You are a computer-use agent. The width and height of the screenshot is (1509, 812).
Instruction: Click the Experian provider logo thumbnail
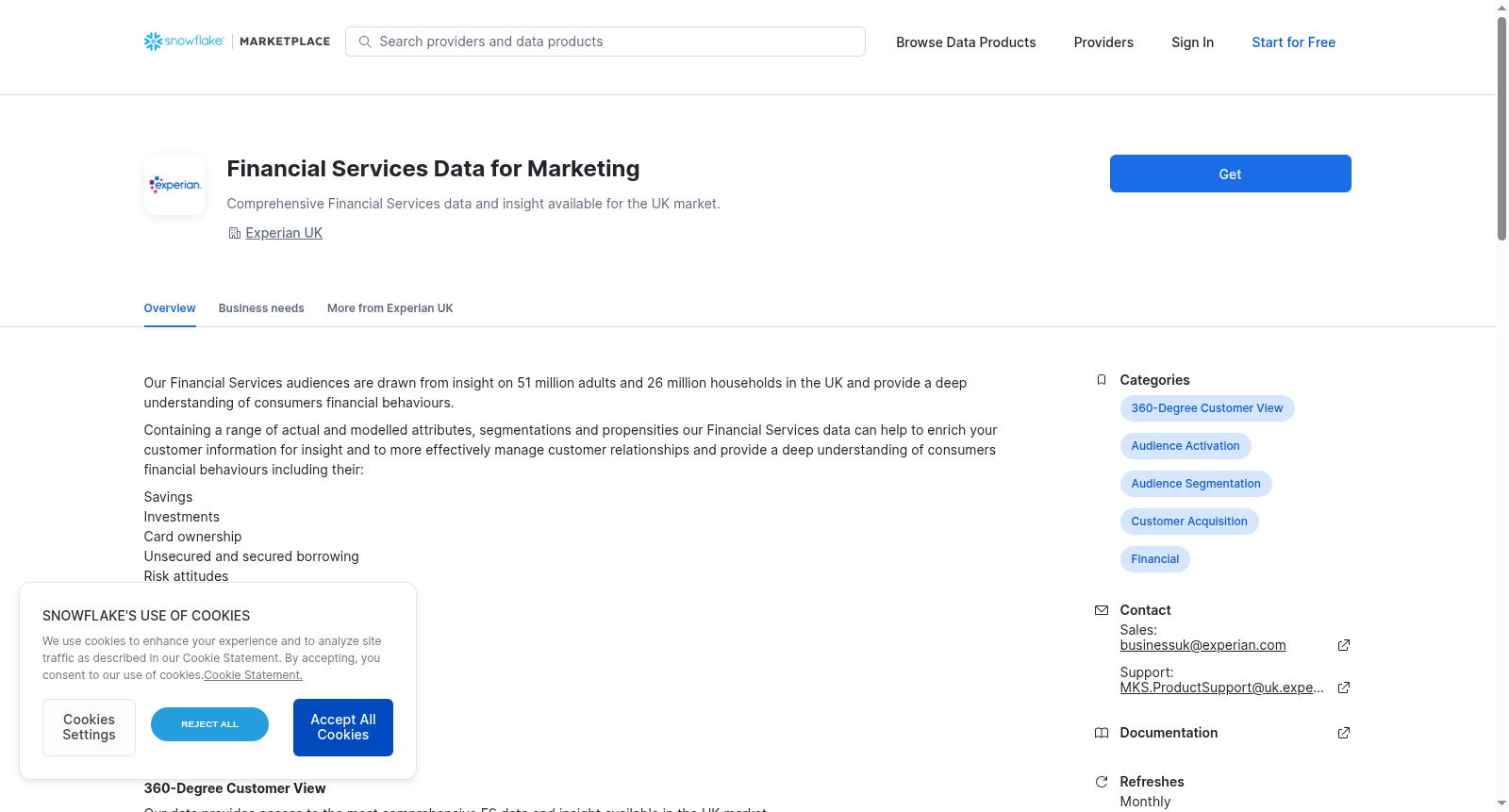click(174, 185)
